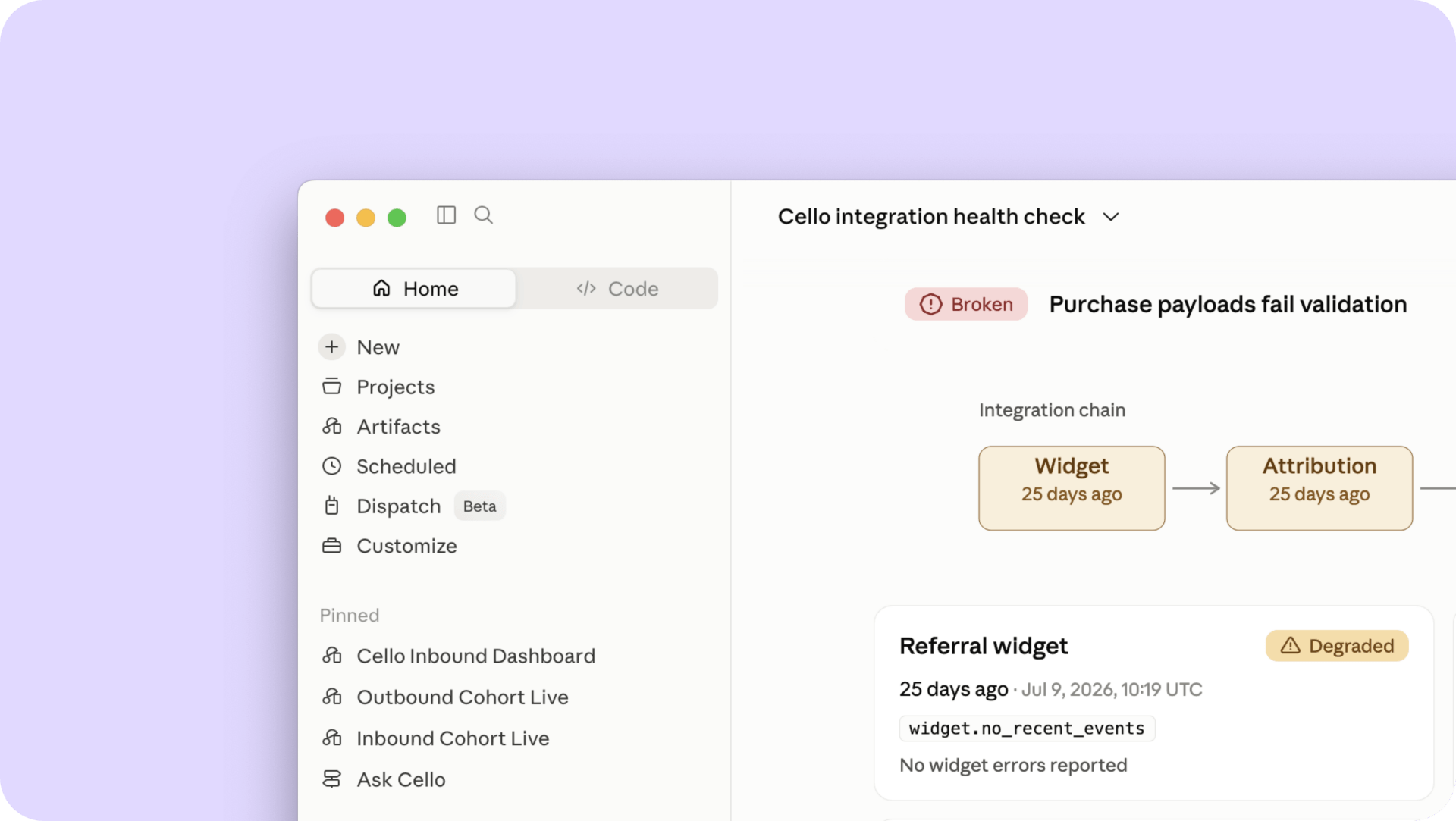Select the Attribution step in integration chain
This screenshot has width=1456, height=821.
[x=1319, y=488]
